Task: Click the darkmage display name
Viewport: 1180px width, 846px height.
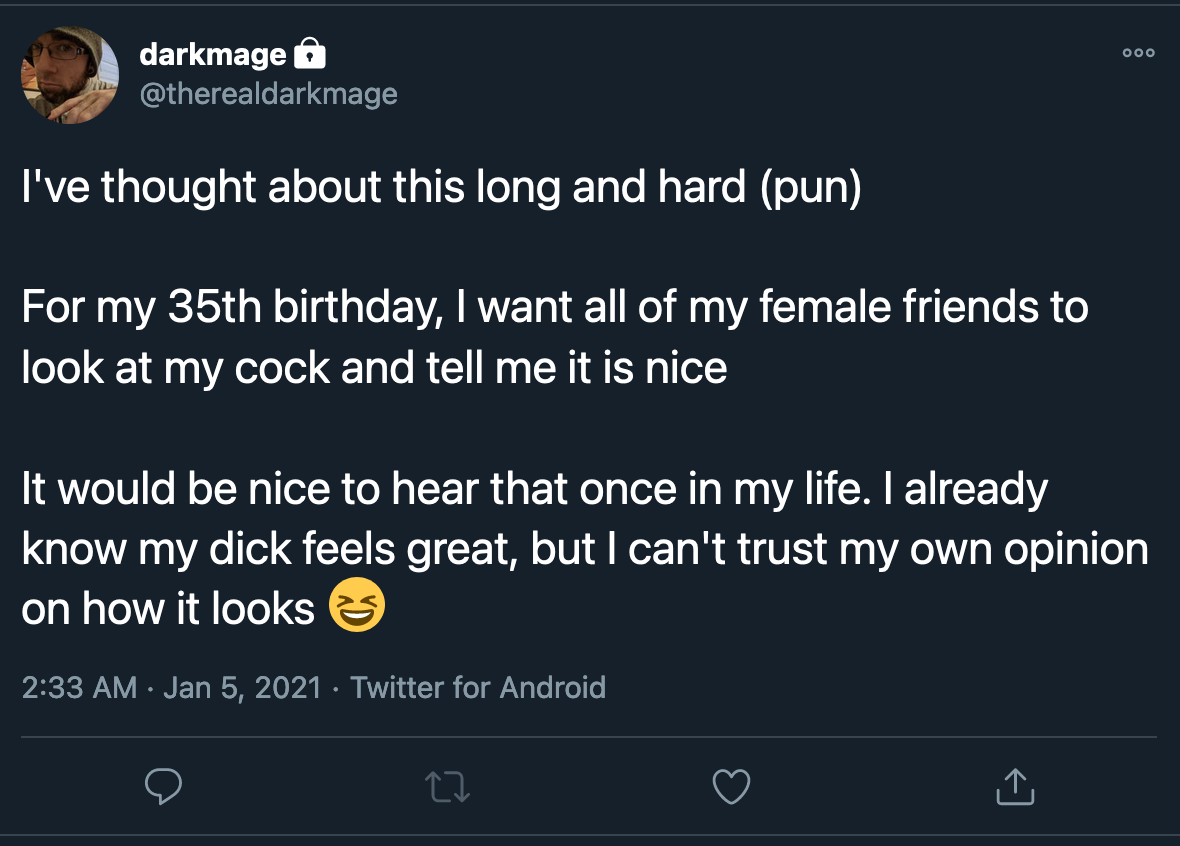Action: point(213,54)
